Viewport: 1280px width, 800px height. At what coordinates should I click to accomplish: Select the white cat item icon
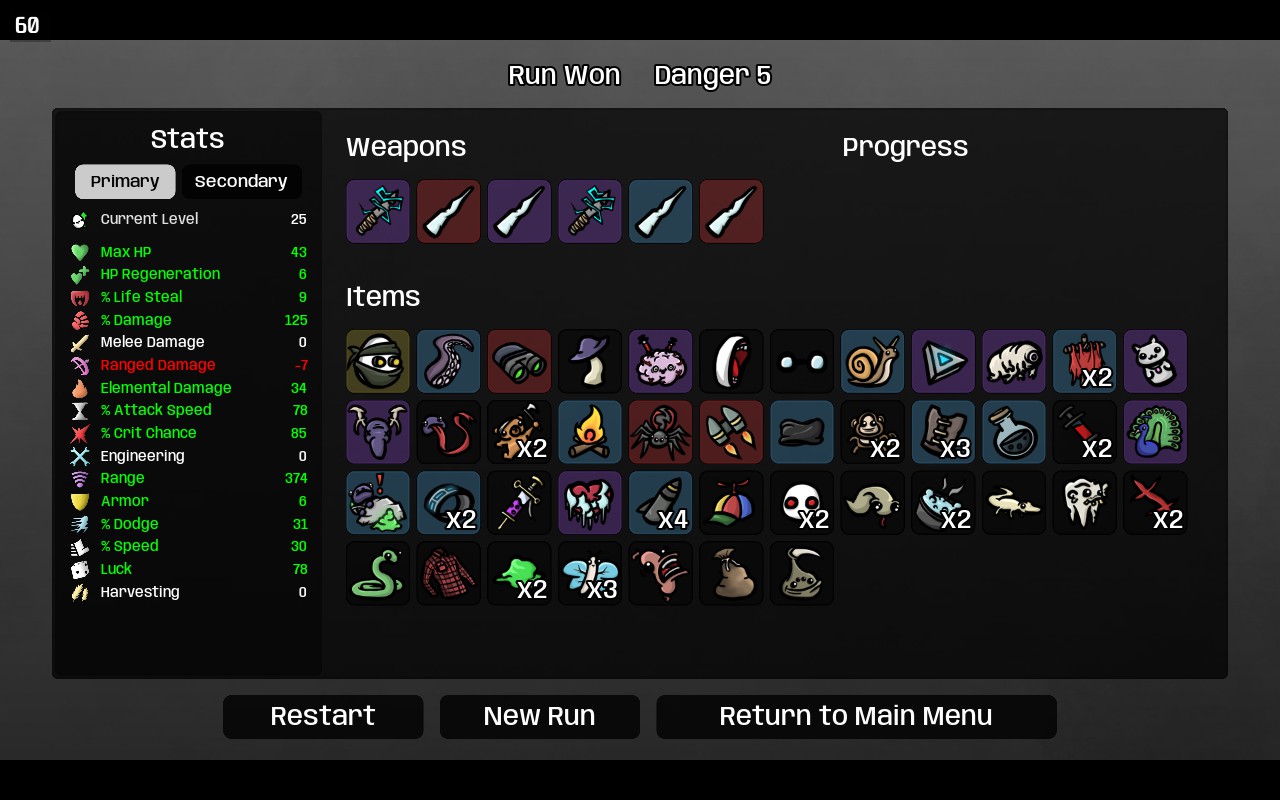coord(1155,361)
